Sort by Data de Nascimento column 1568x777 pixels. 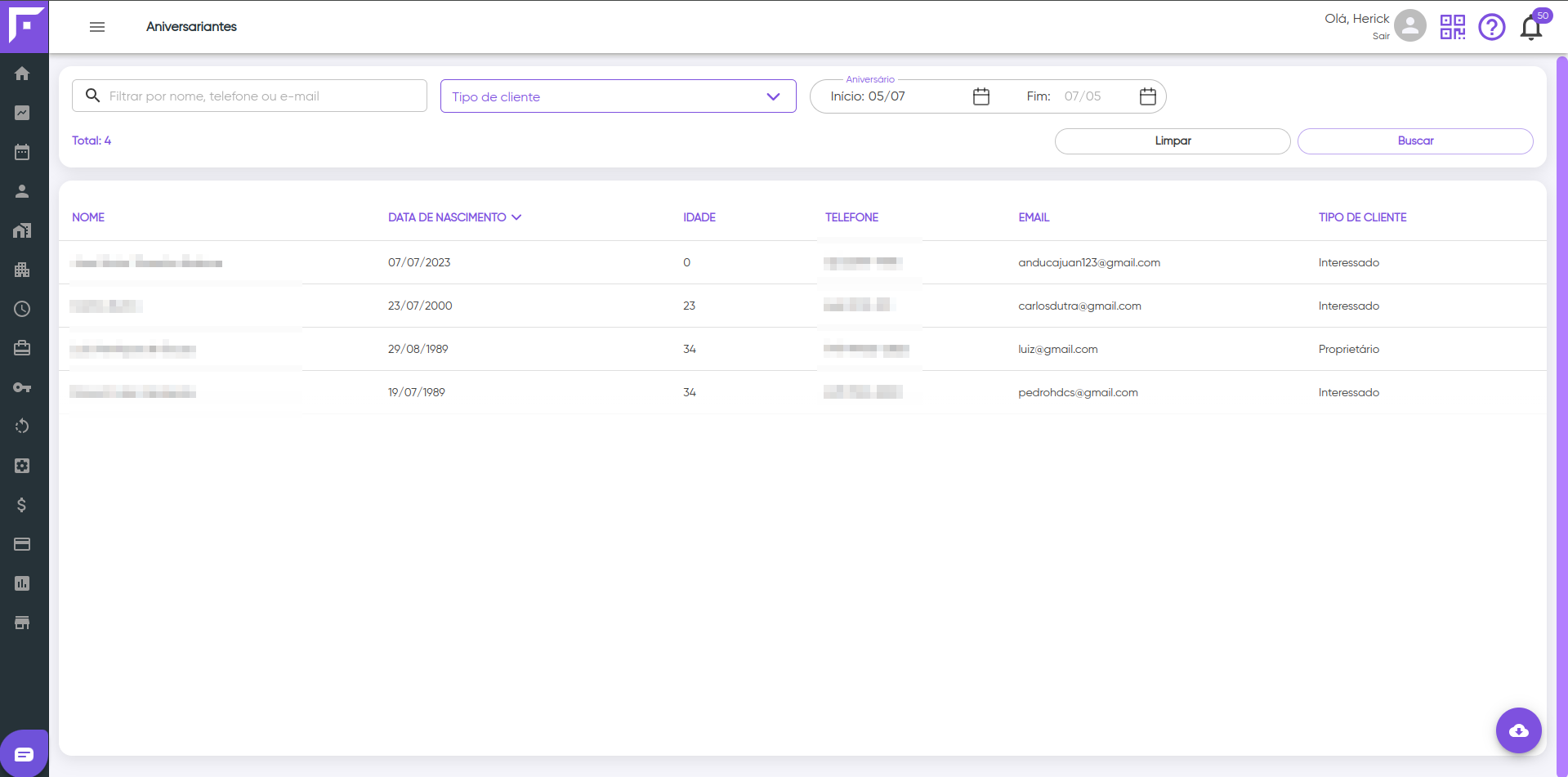454,217
